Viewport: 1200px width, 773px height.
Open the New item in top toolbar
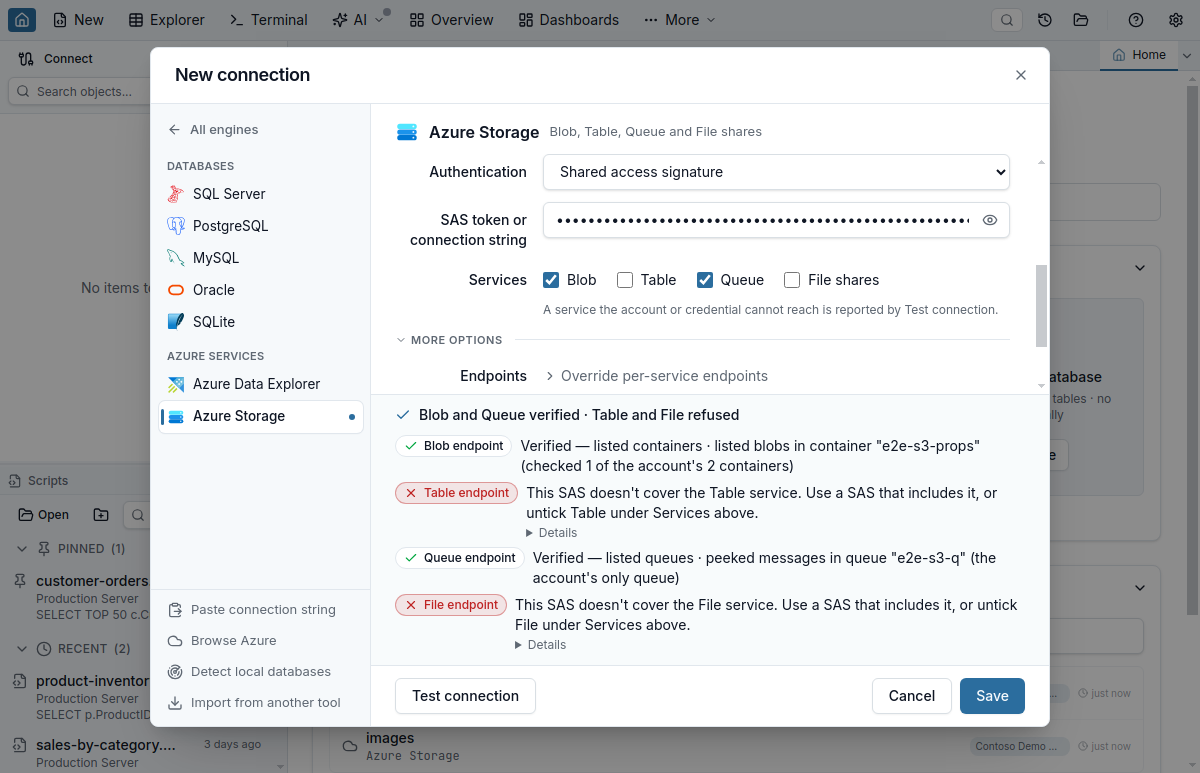pyautogui.click(x=78, y=19)
